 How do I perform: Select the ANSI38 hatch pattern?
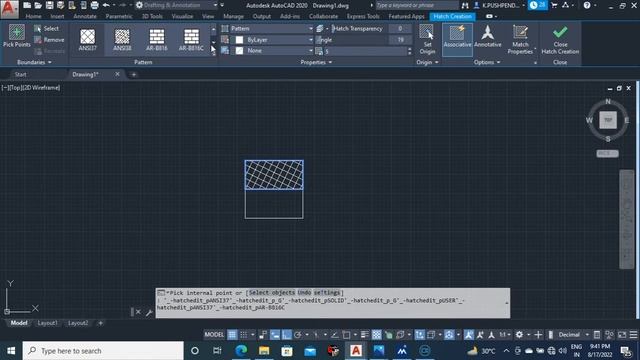pos(122,40)
